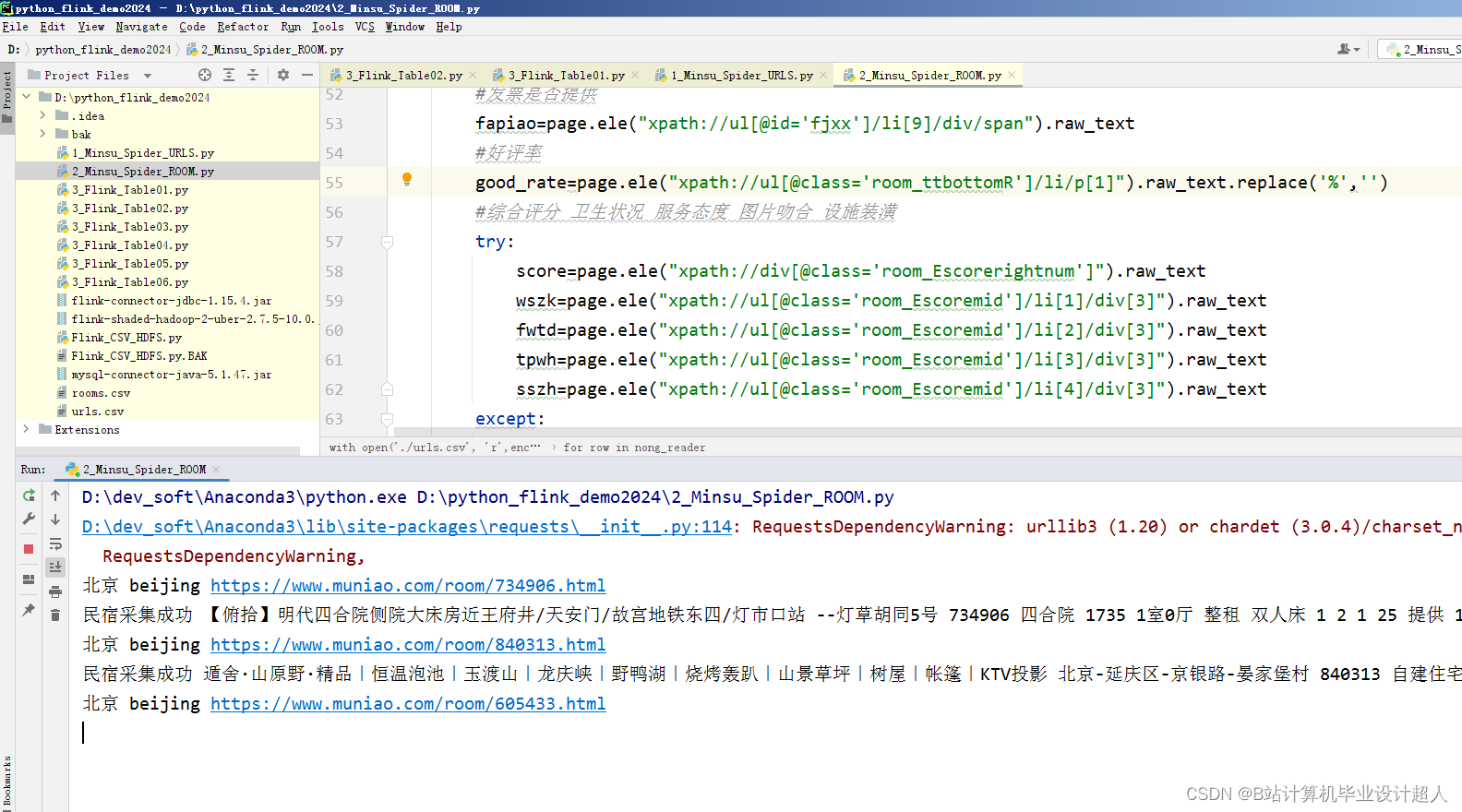The height and width of the screenshot is (812, 1462).
Task: Close the 3_Flink_Table02.py editor tab
Action: [x=473, y=75]
